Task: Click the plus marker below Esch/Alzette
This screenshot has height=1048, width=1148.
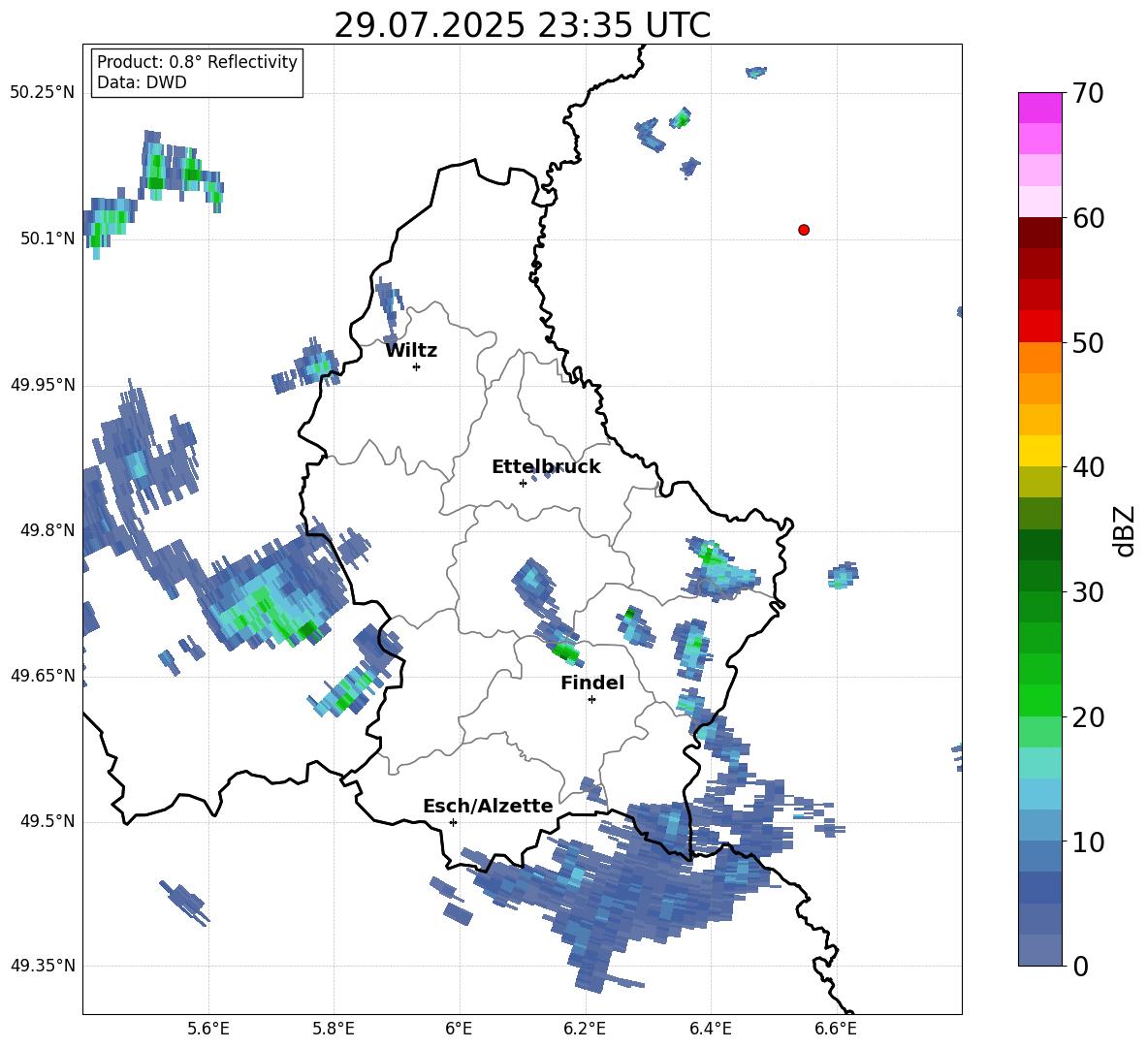Action: [453, 822]
